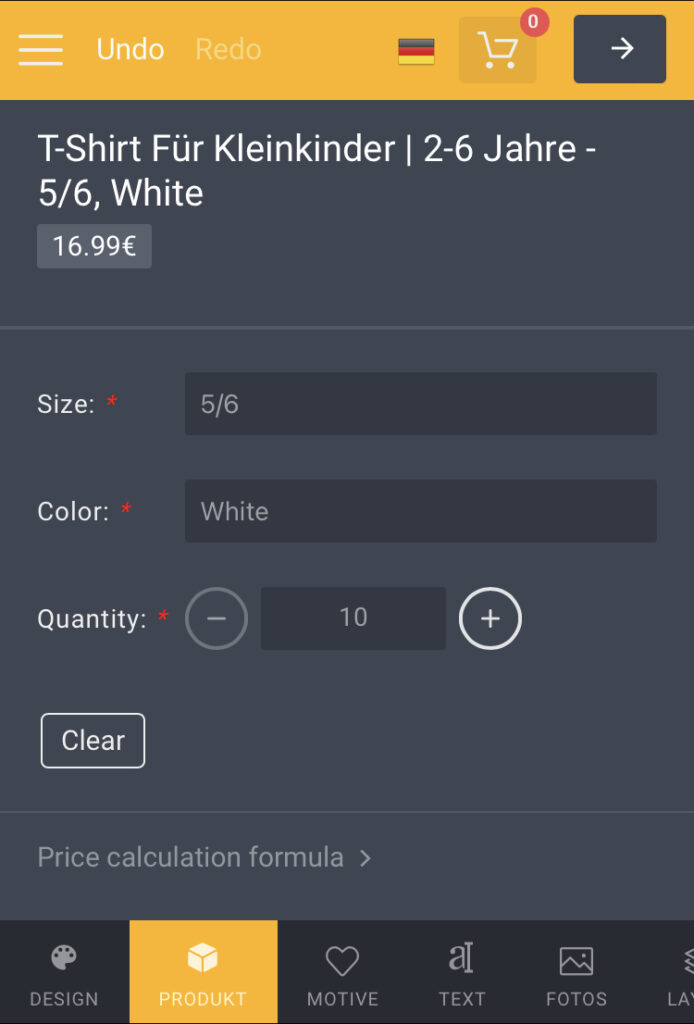
Task: Open the hamburger menu
Action: (40, 50)
